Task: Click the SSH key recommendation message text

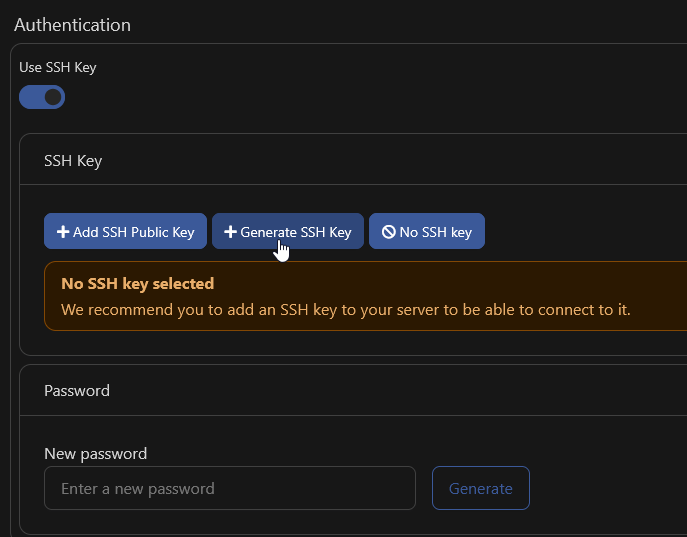Action: 345,310
